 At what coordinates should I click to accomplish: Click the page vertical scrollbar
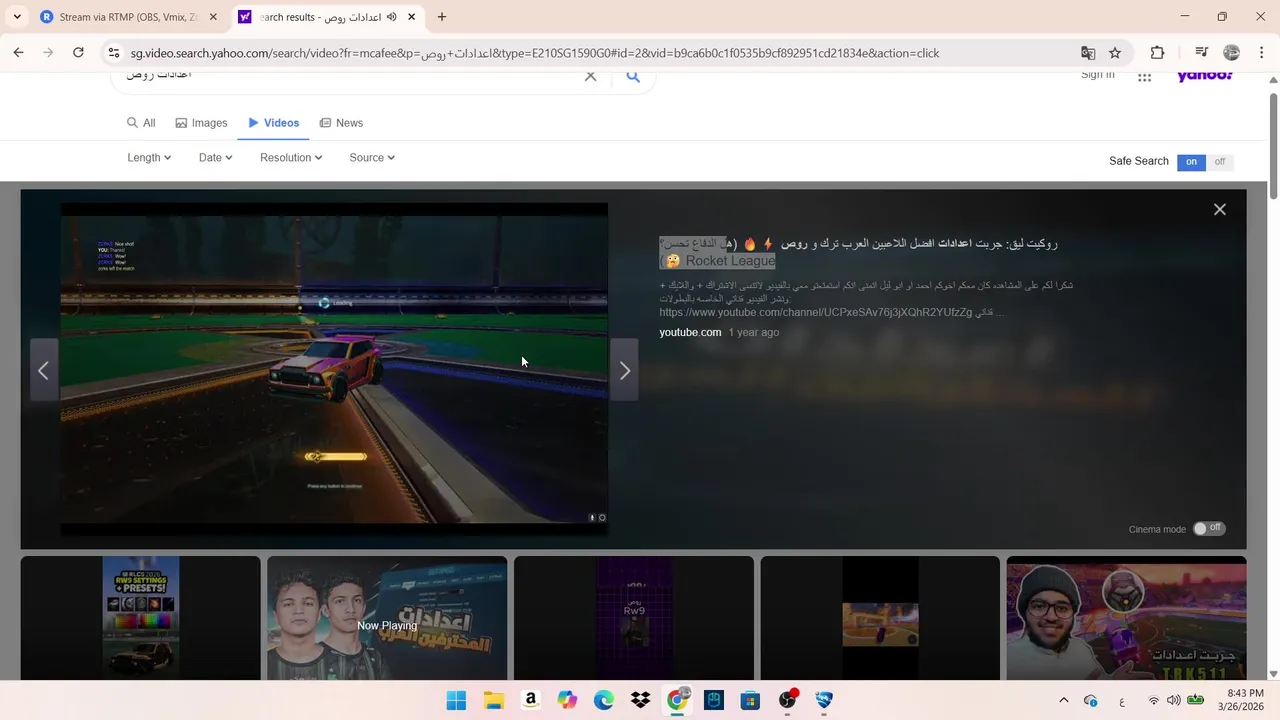(x=1273, y=145)
